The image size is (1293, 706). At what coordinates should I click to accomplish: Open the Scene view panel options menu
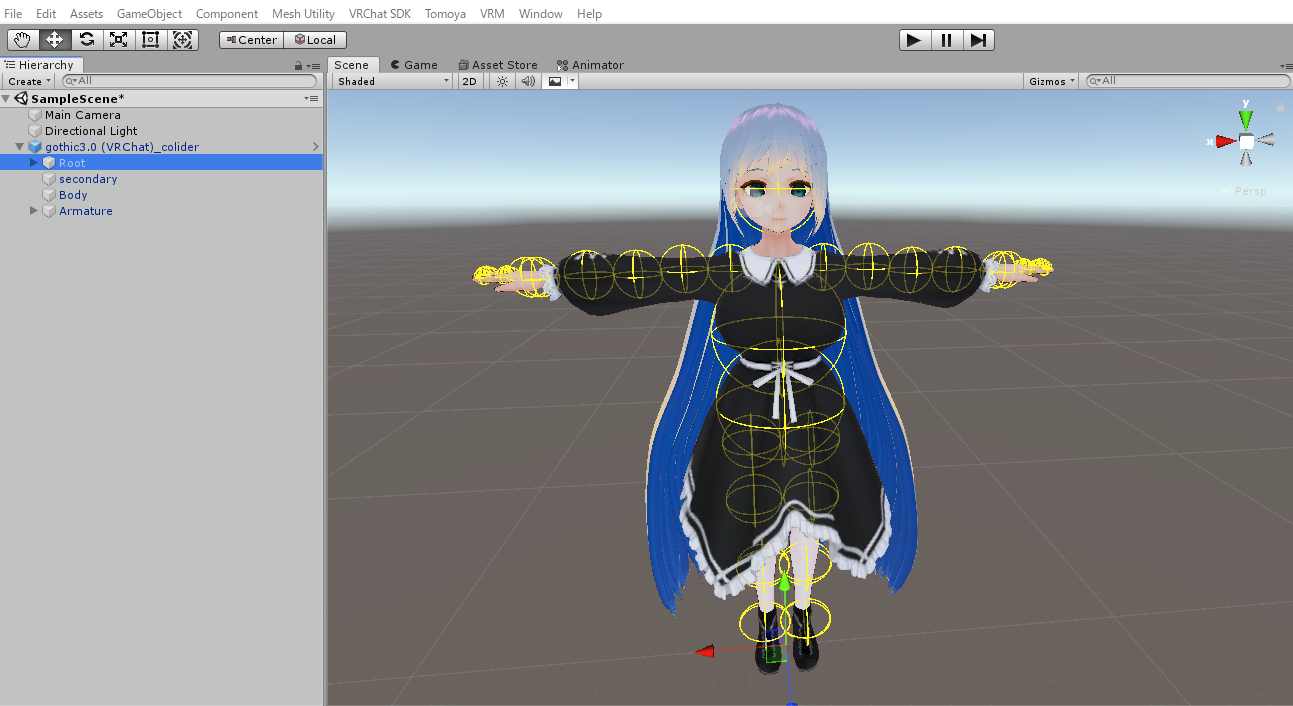click(x=1285, y=65)
